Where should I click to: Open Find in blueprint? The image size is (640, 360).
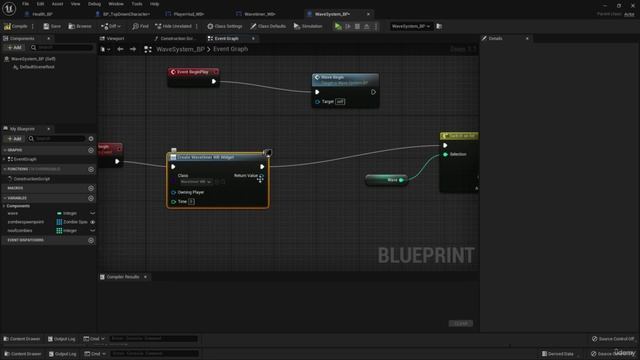[x=140, y=26]
